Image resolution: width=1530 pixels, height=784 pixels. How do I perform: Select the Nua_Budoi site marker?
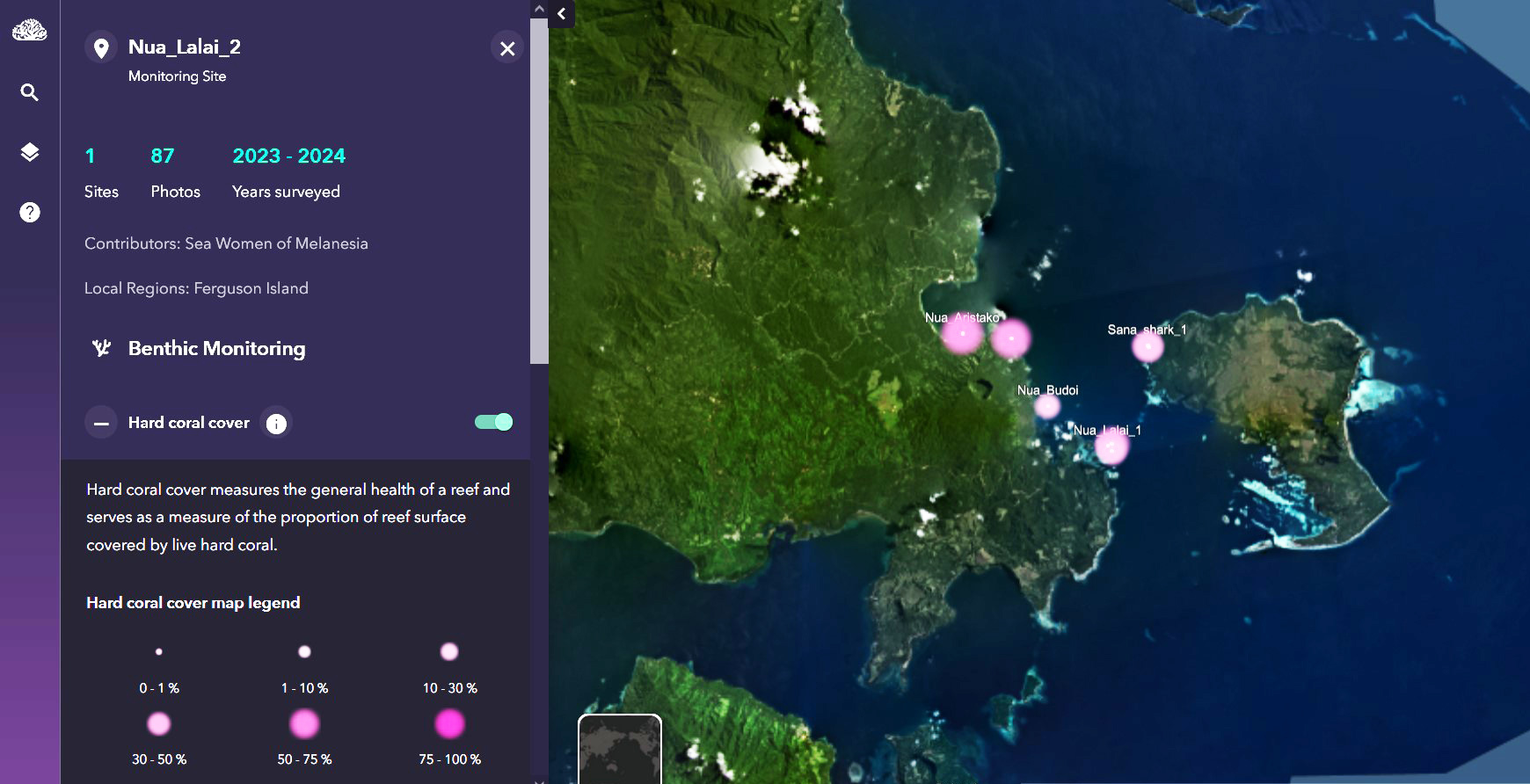tap(1046, 406)
